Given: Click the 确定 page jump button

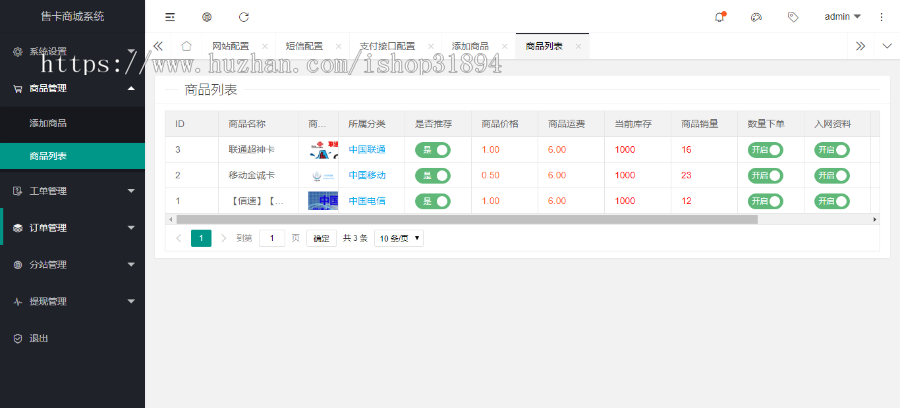Looking at the screenshot, I should pyautogui.click(x=321, y=238).
